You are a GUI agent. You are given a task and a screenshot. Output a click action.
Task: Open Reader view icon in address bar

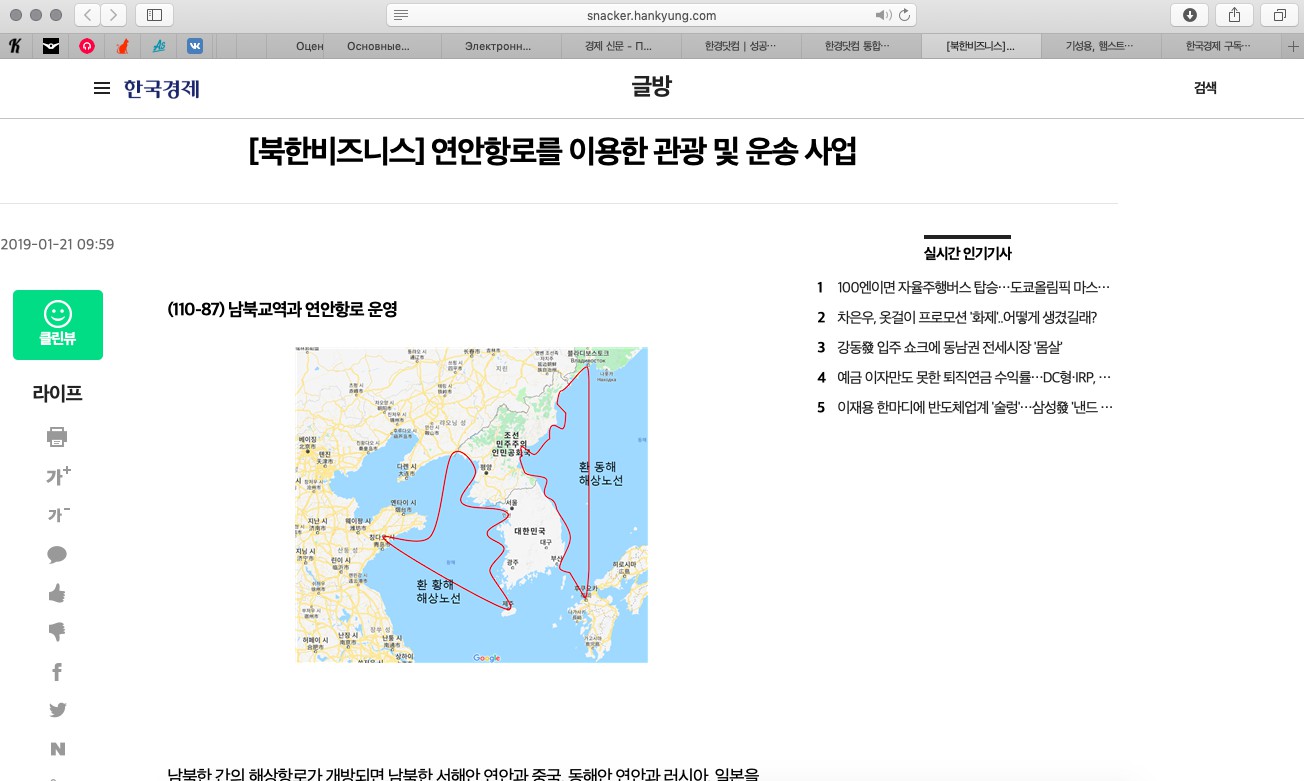tap(401, 15)
